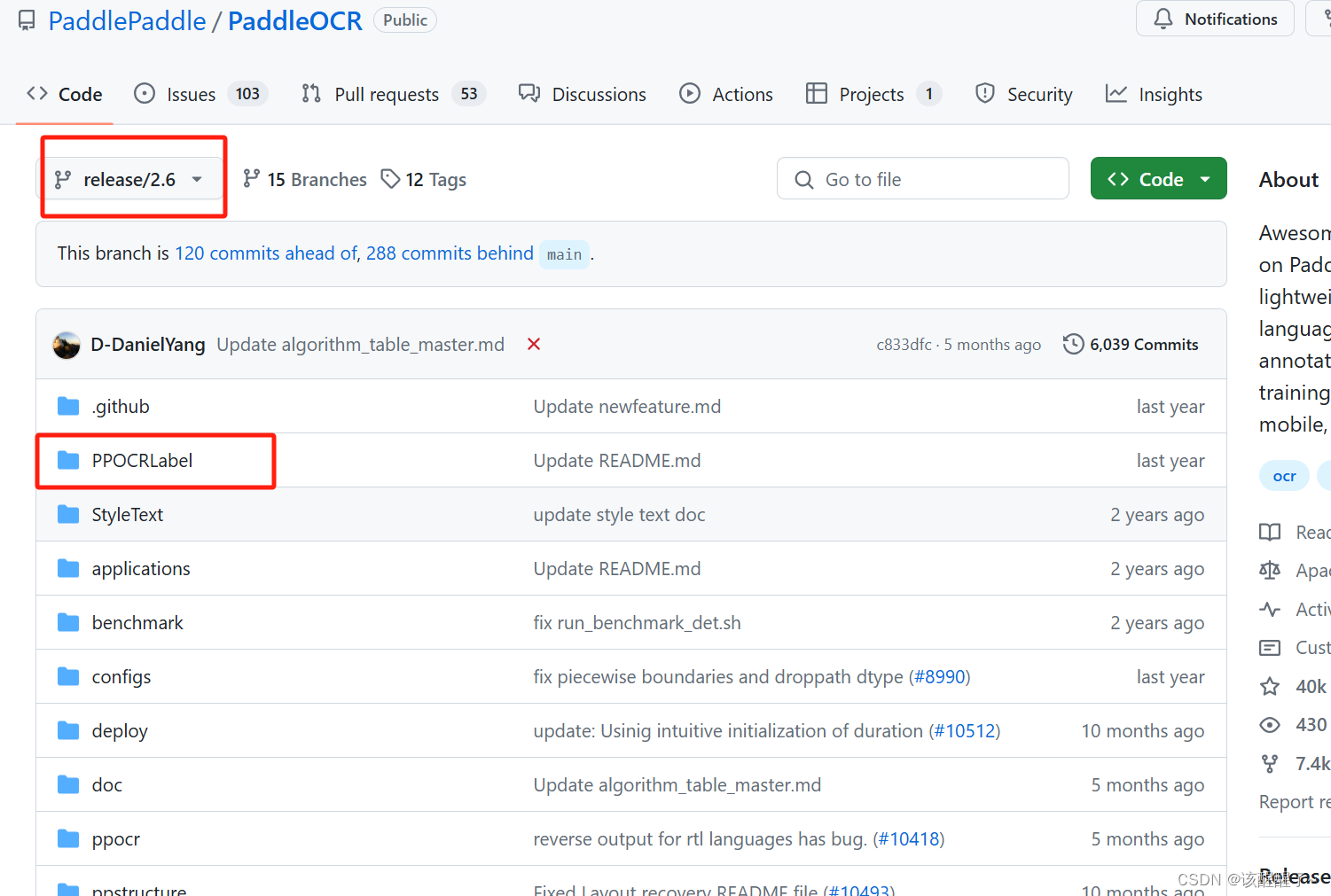Open the 120 commits ahead of link
This screenshot has width=1331, height=896.
click(266, 253)
